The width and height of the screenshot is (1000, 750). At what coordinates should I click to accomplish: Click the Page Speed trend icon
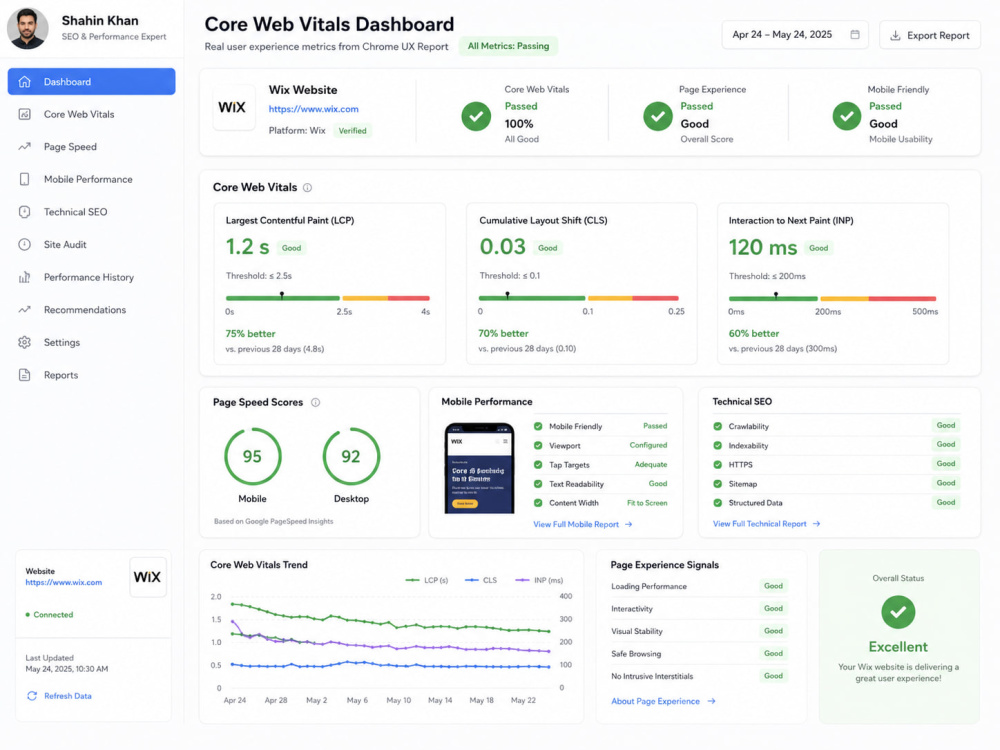click(24, 147)
